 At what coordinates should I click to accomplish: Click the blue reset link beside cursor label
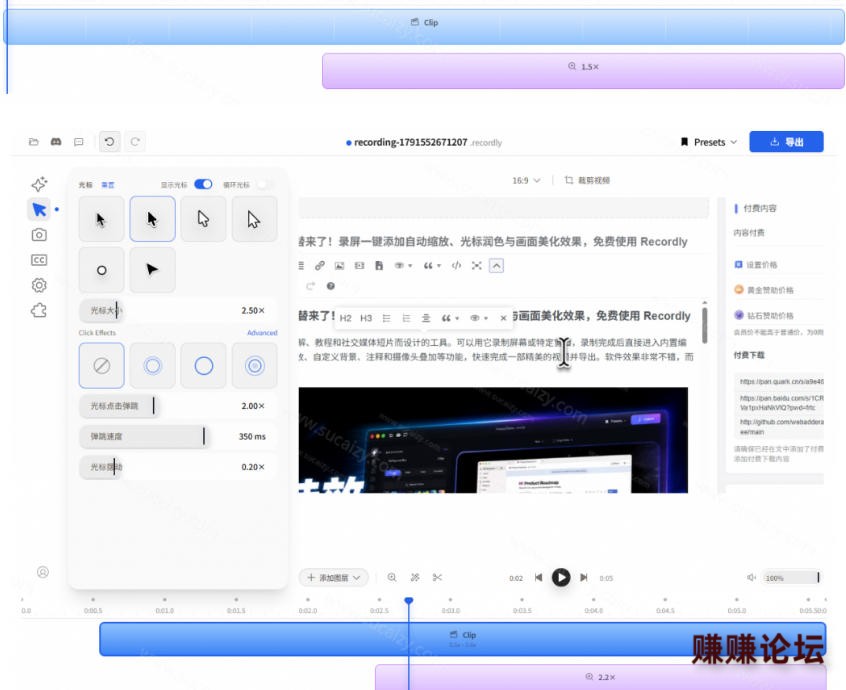coord(108,185)
